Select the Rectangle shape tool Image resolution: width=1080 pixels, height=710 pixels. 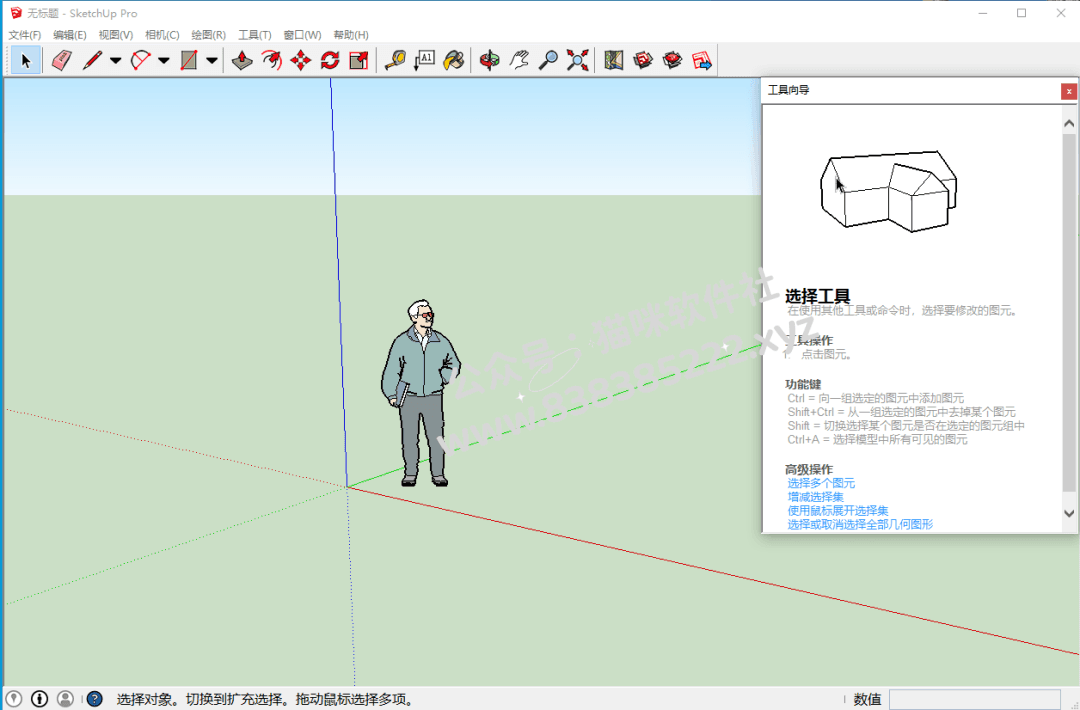pos(189,61)
